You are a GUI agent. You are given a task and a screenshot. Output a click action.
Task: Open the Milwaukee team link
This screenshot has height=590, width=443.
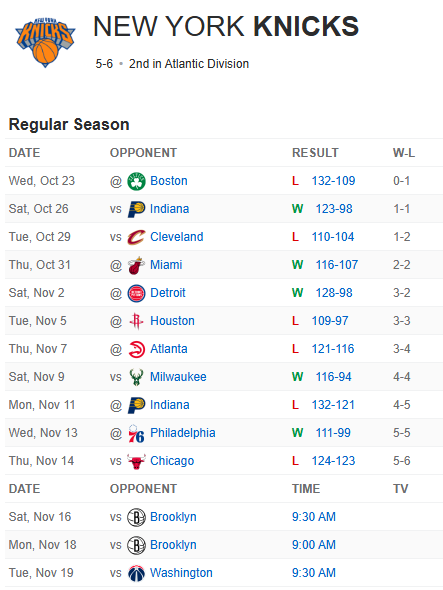point(178,377)
